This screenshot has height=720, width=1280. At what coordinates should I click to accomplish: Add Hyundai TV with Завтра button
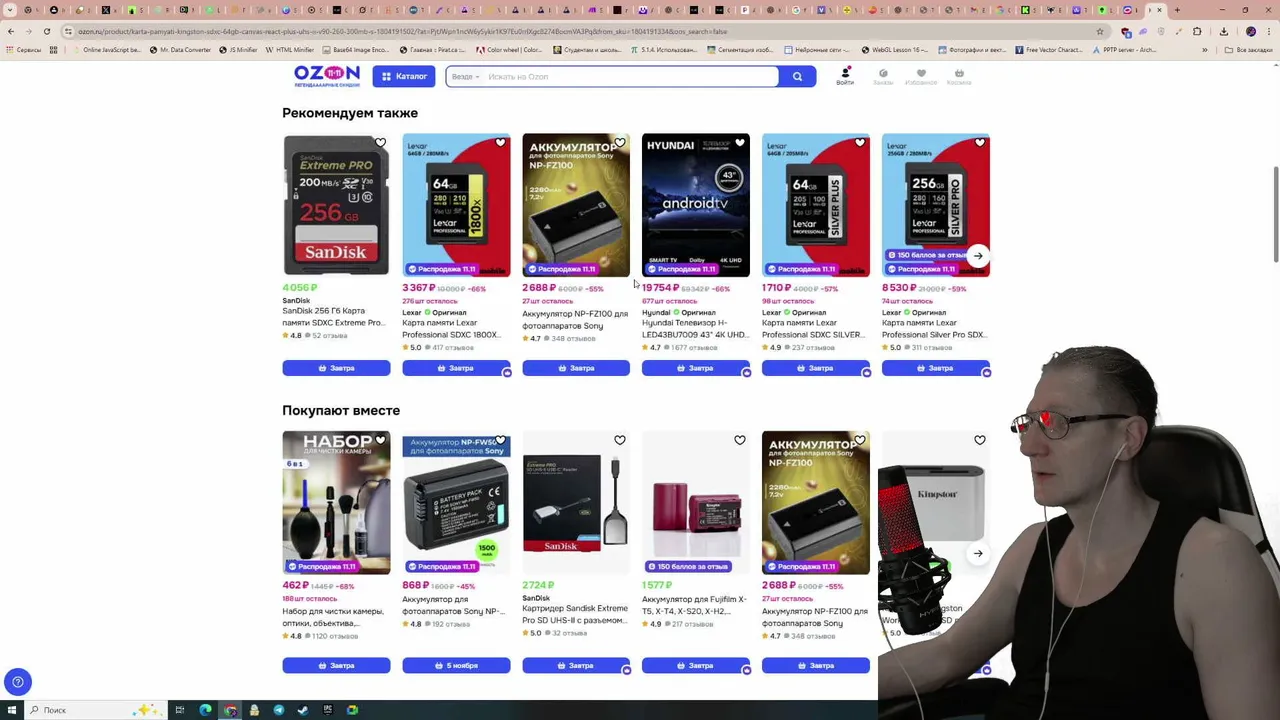click(696, 368)
